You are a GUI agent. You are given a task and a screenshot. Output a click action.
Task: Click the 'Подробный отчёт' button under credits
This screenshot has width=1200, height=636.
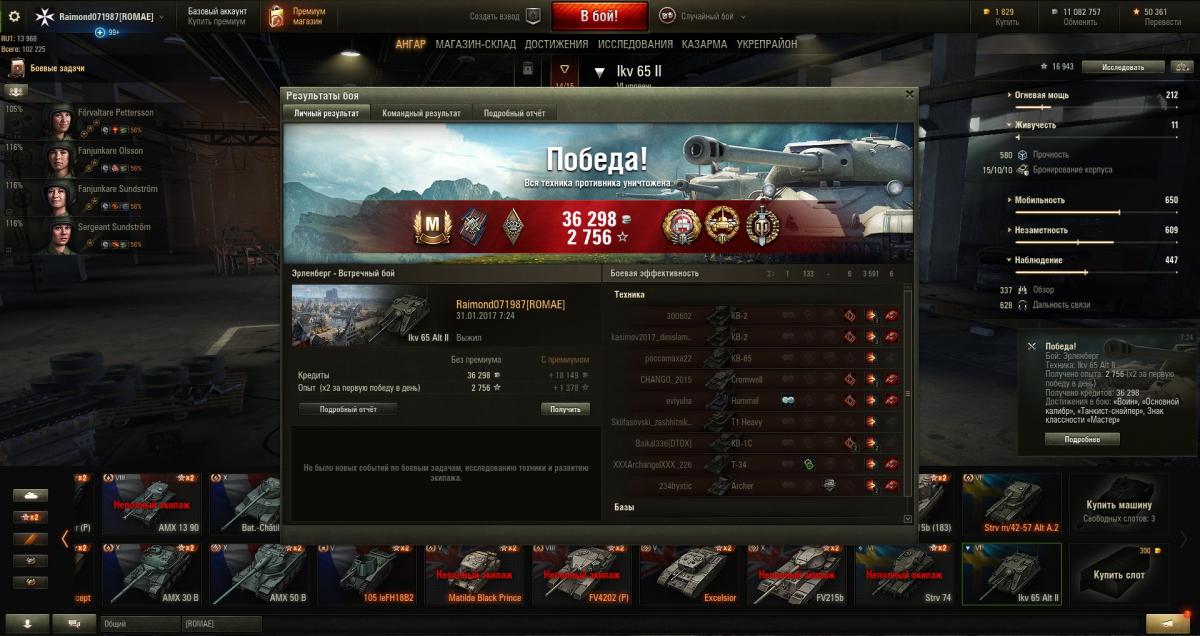[x=348, y=409]
